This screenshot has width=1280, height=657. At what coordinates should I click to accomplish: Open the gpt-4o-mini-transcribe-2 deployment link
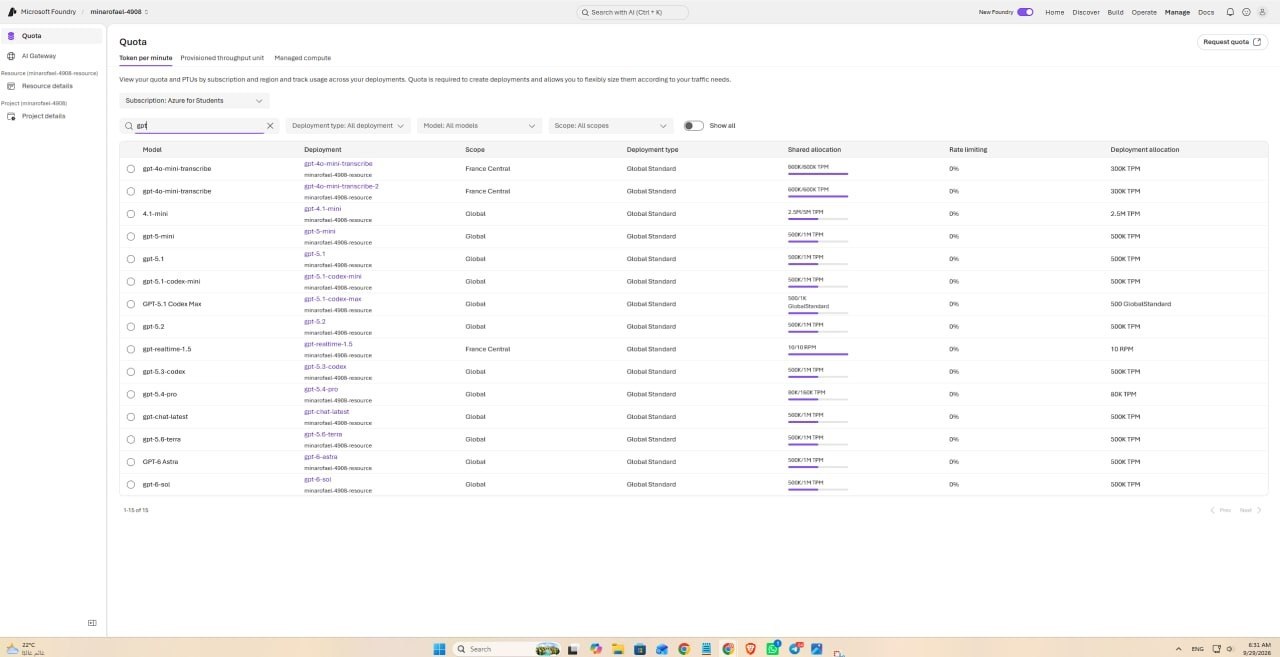[341, 186]
